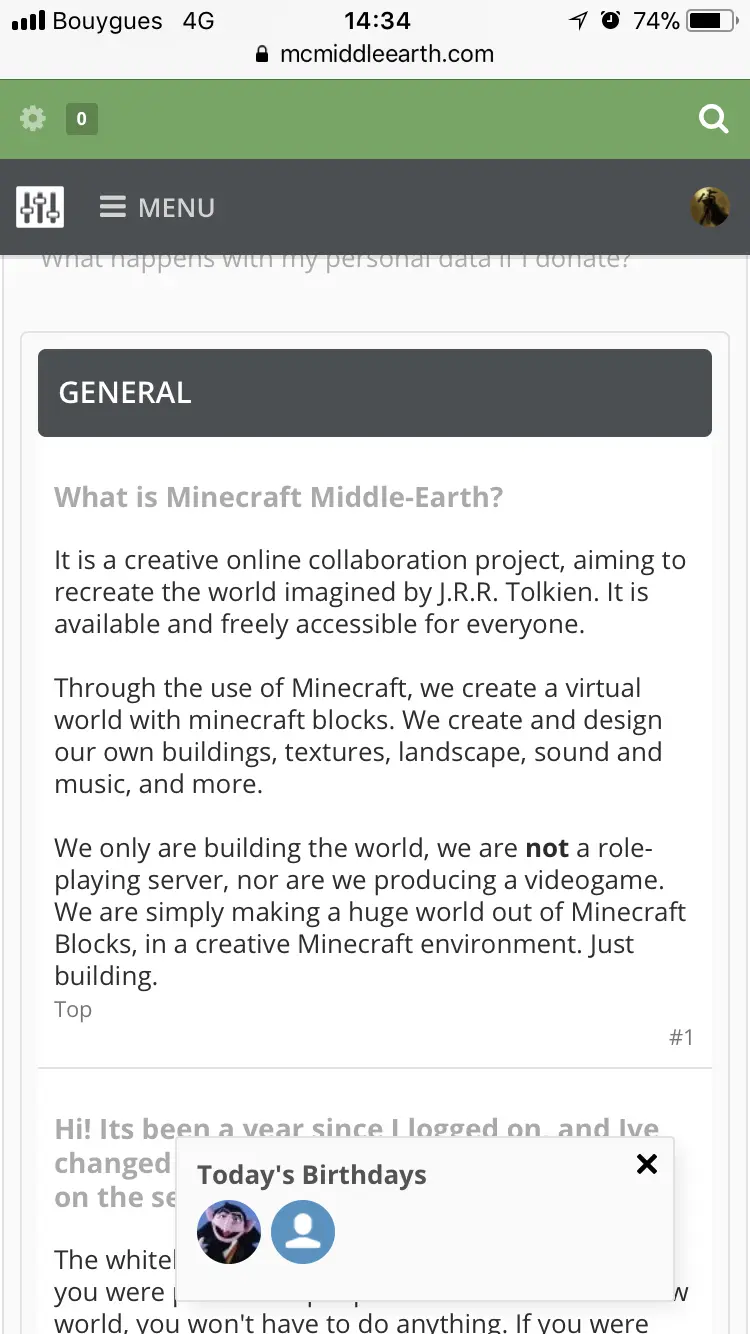Open the notifications counter badge showing 0
This screenshot has width=750, height=1334.
[81, 119]
